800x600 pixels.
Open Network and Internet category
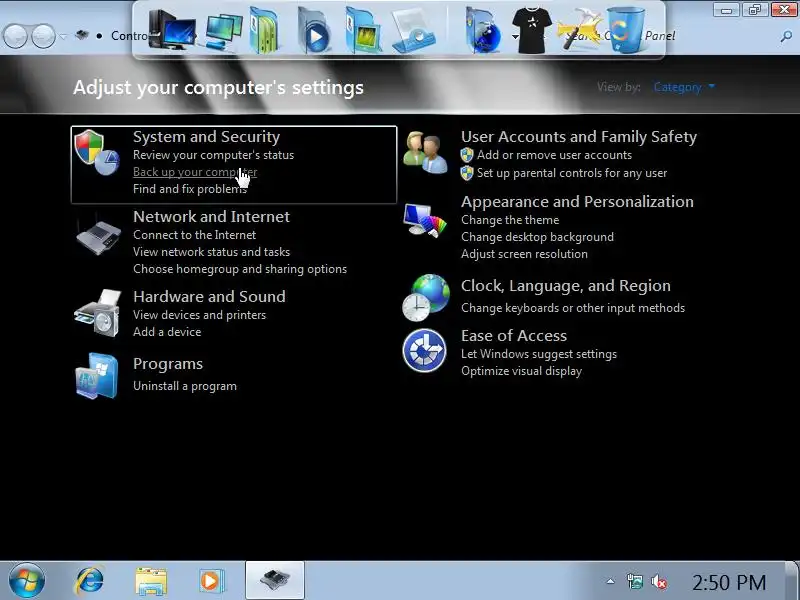(x=211, y=217)
